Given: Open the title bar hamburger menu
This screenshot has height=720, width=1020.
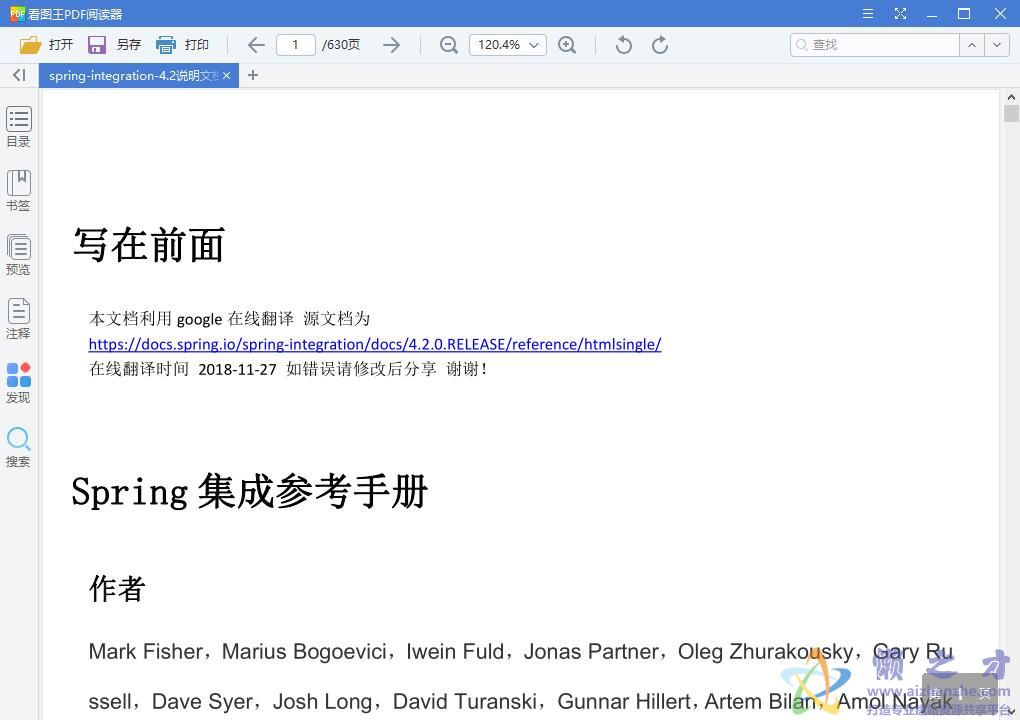Looking at the screenshot, I should click(867, 14).
